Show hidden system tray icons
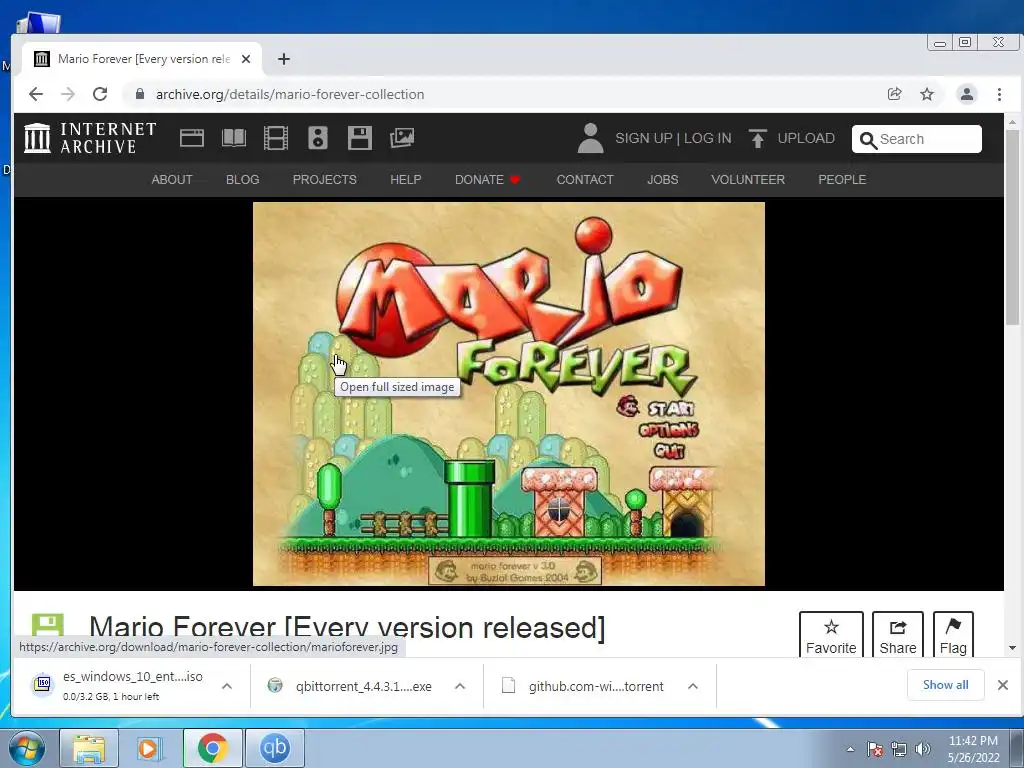 point(850,749)
